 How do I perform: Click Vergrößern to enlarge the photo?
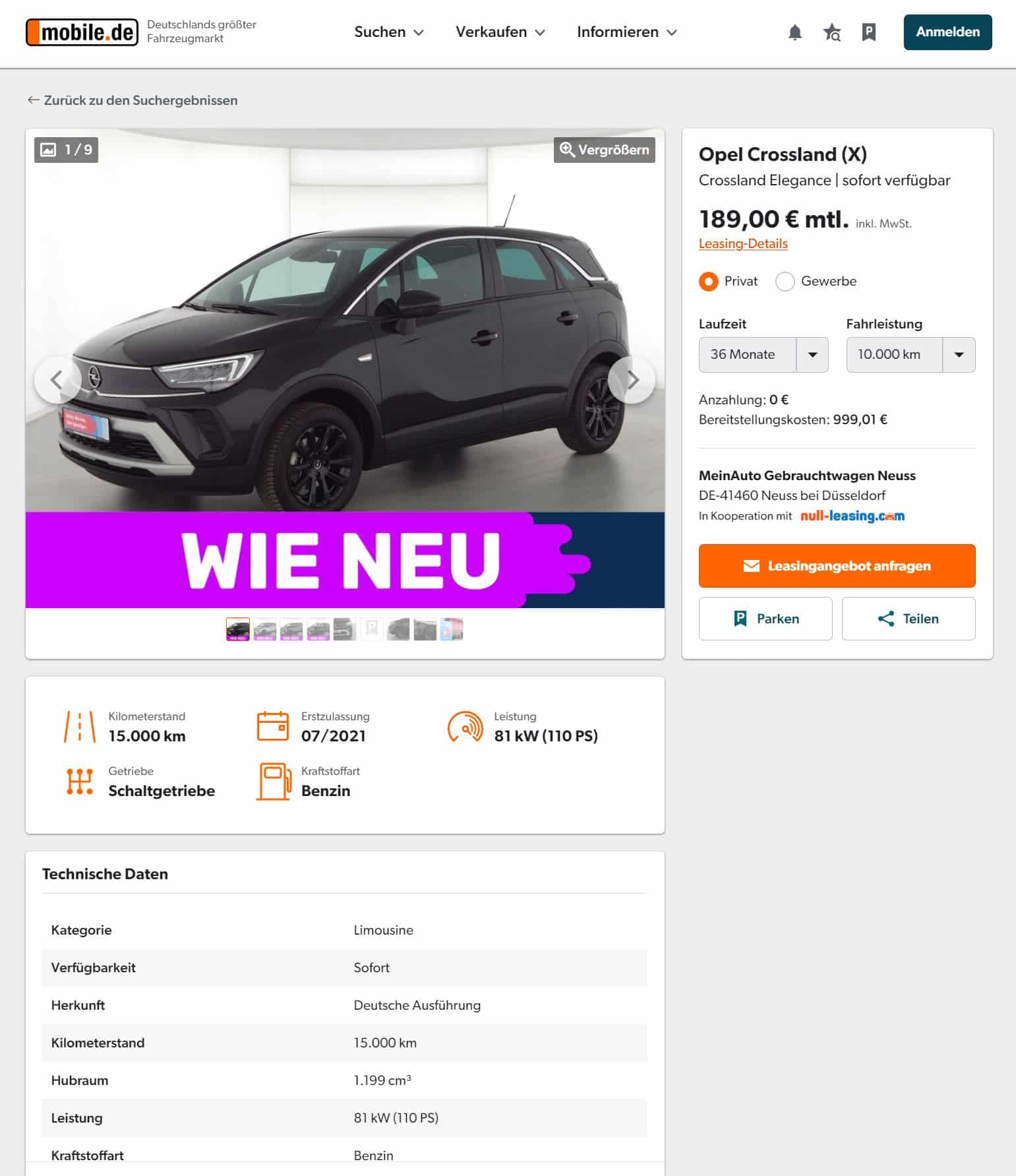click(605, 150)
